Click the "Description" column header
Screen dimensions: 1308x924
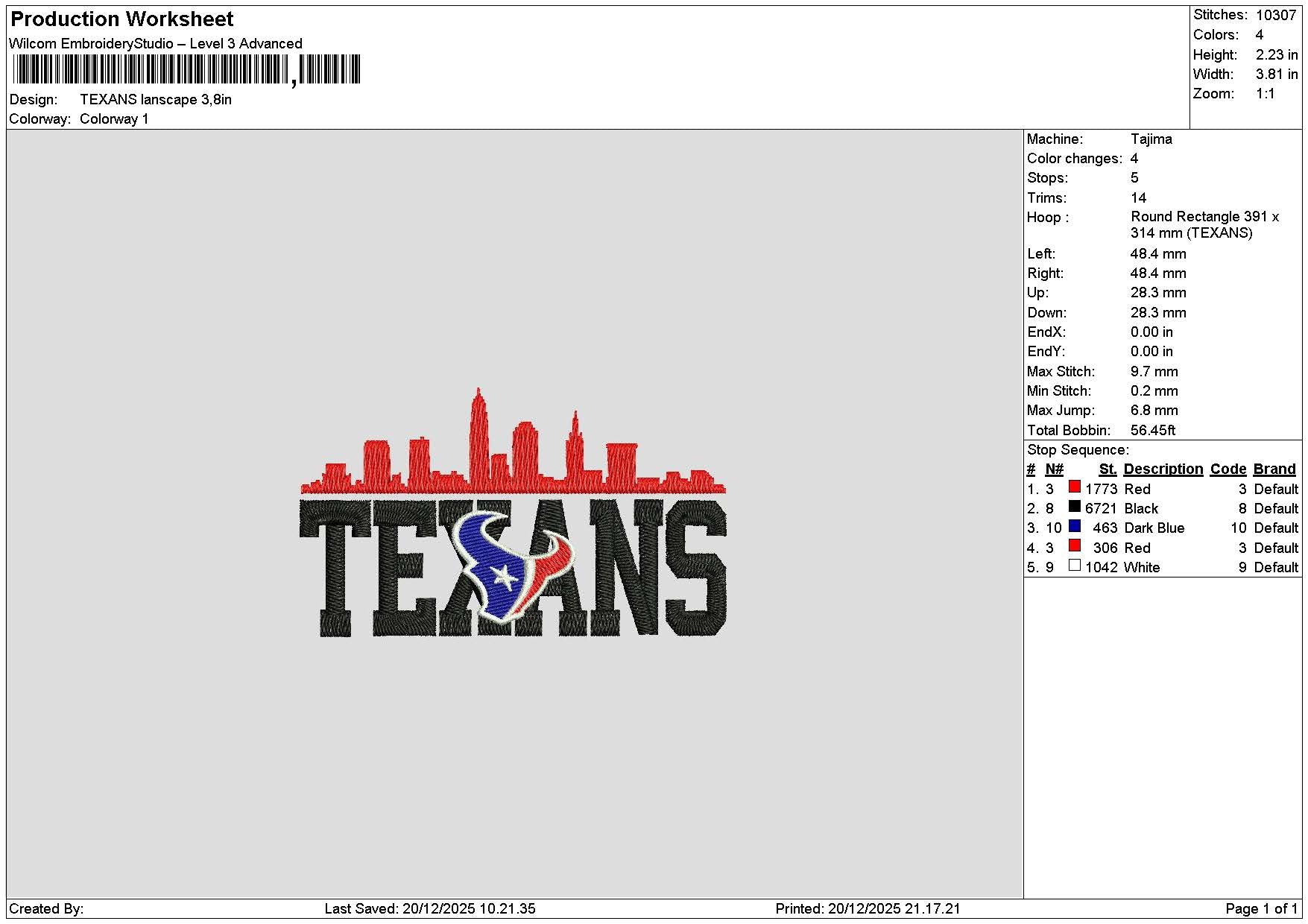(x=1163, y=469)
